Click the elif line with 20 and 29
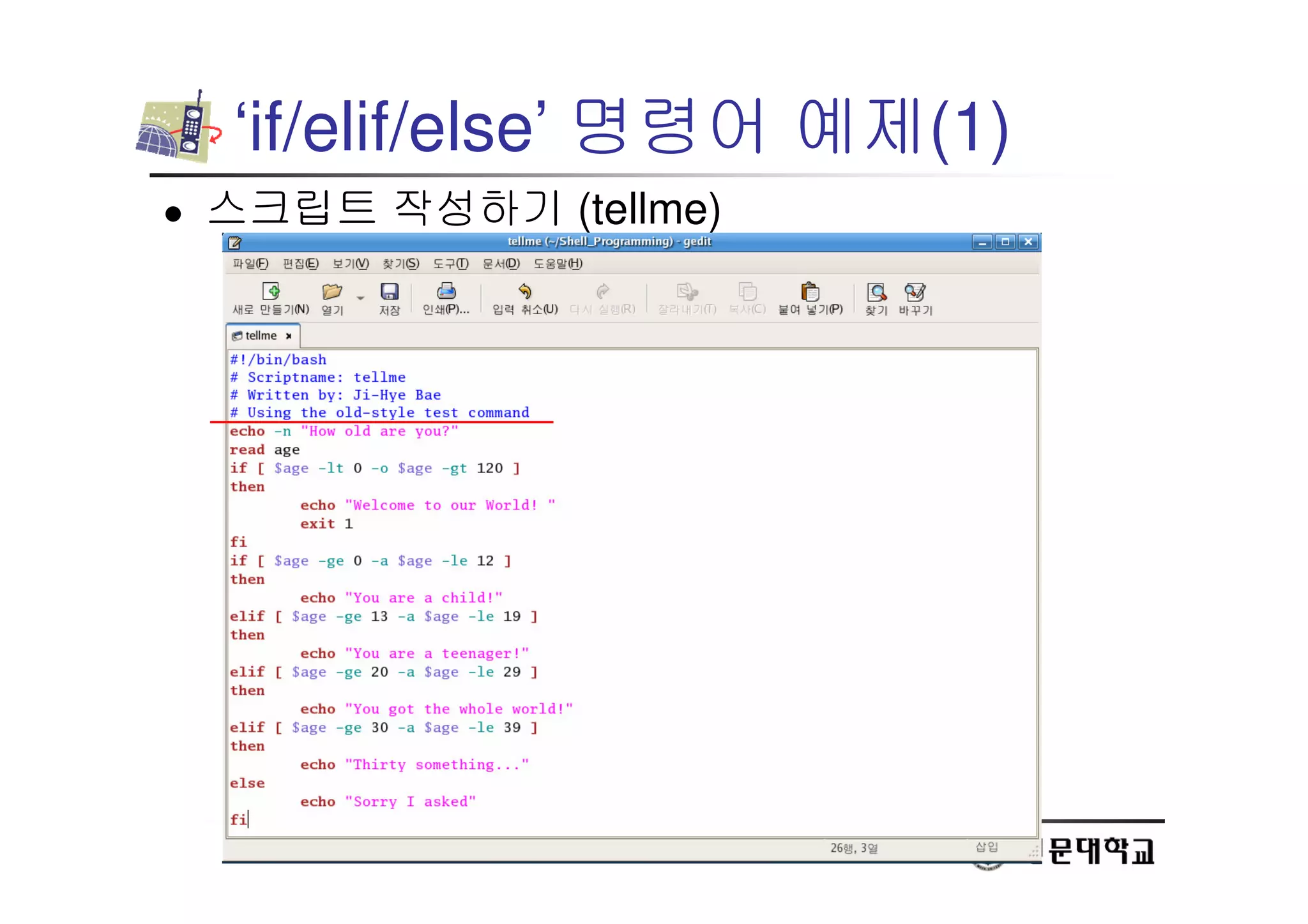This screenshot has height=924, width=1308. [x=384, y=672]
